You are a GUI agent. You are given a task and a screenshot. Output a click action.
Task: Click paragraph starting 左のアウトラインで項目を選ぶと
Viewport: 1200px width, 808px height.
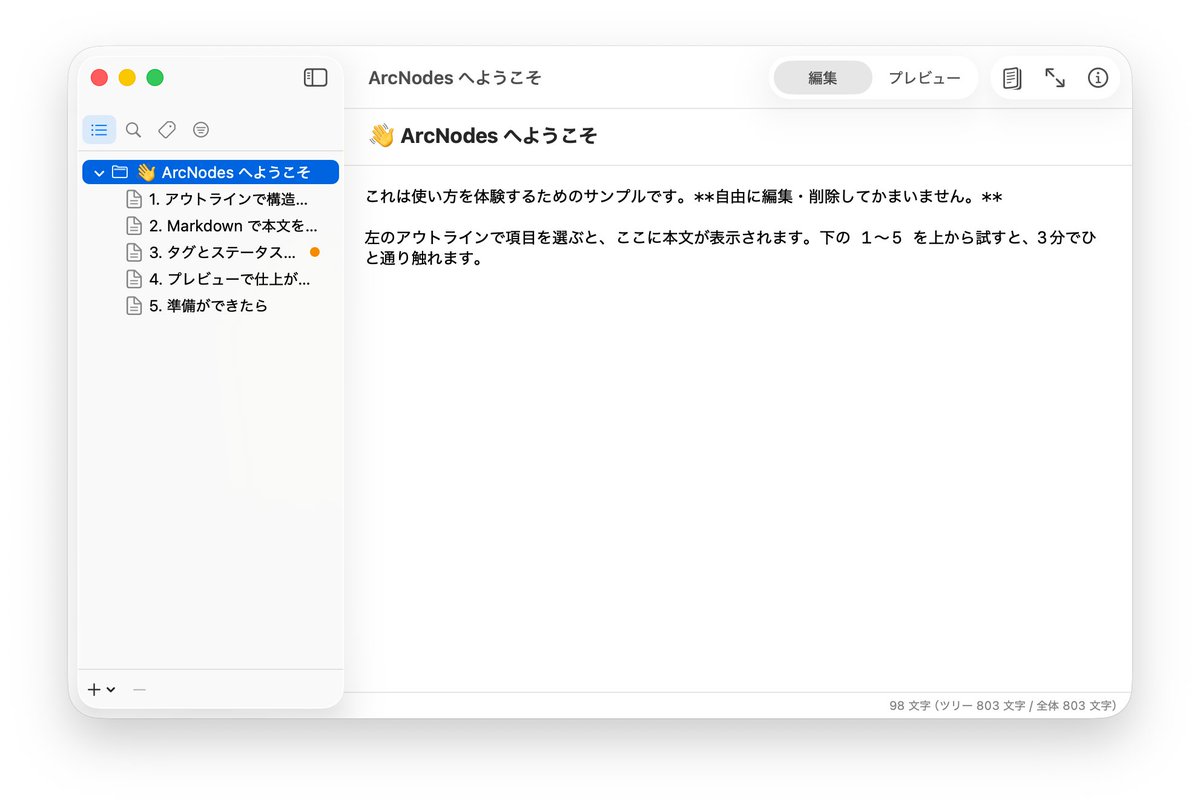tap(732, 248)
